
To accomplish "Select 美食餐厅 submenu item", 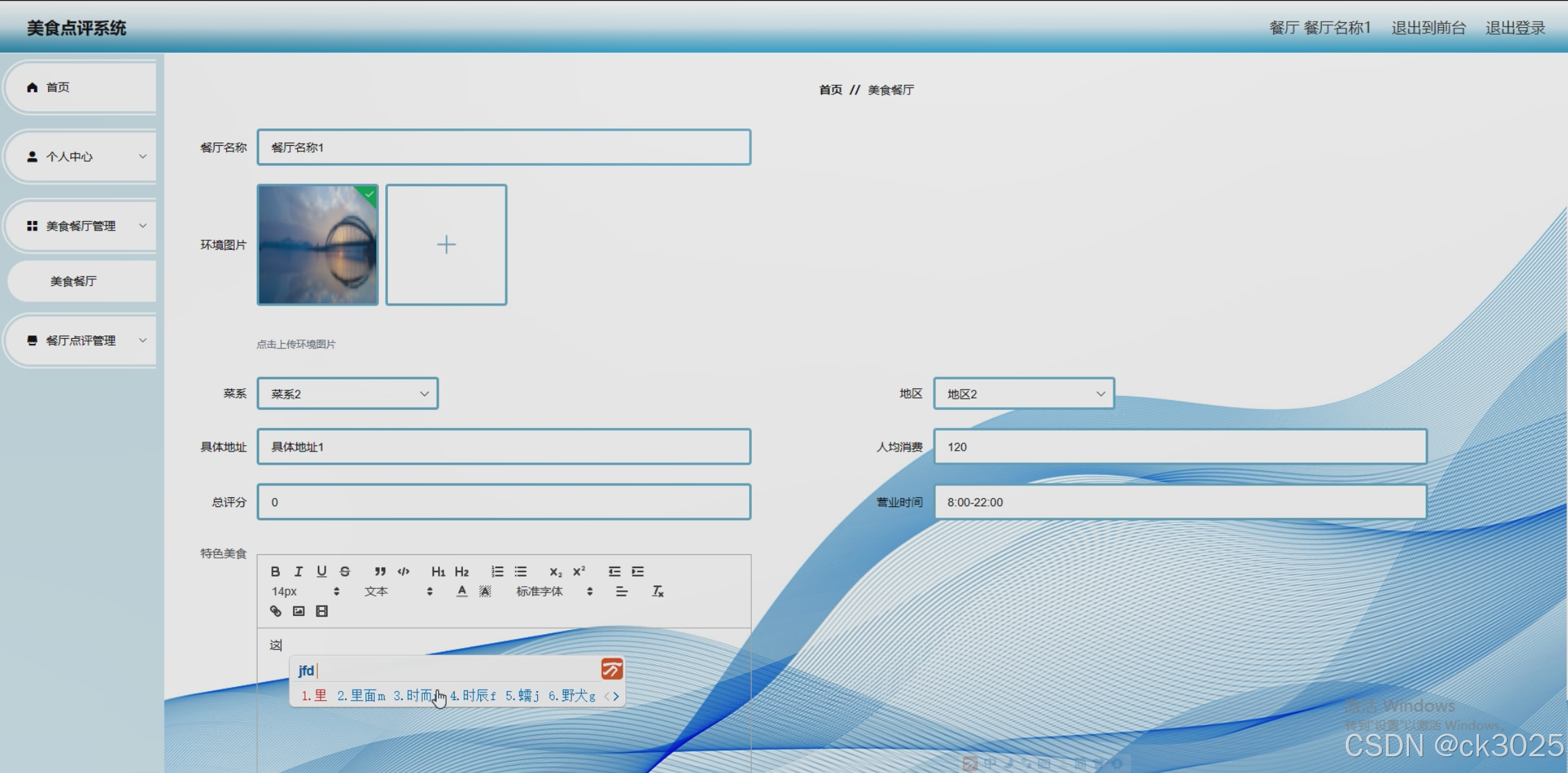I will click(x=74, y=281).
